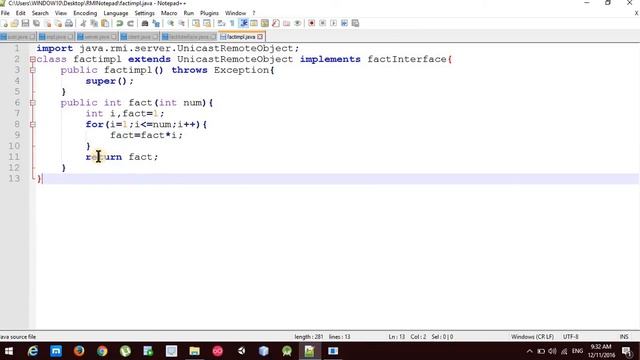Screen dimensions: 640x360
Task: Open the Plugins menu
Action: tap(209, 13)
